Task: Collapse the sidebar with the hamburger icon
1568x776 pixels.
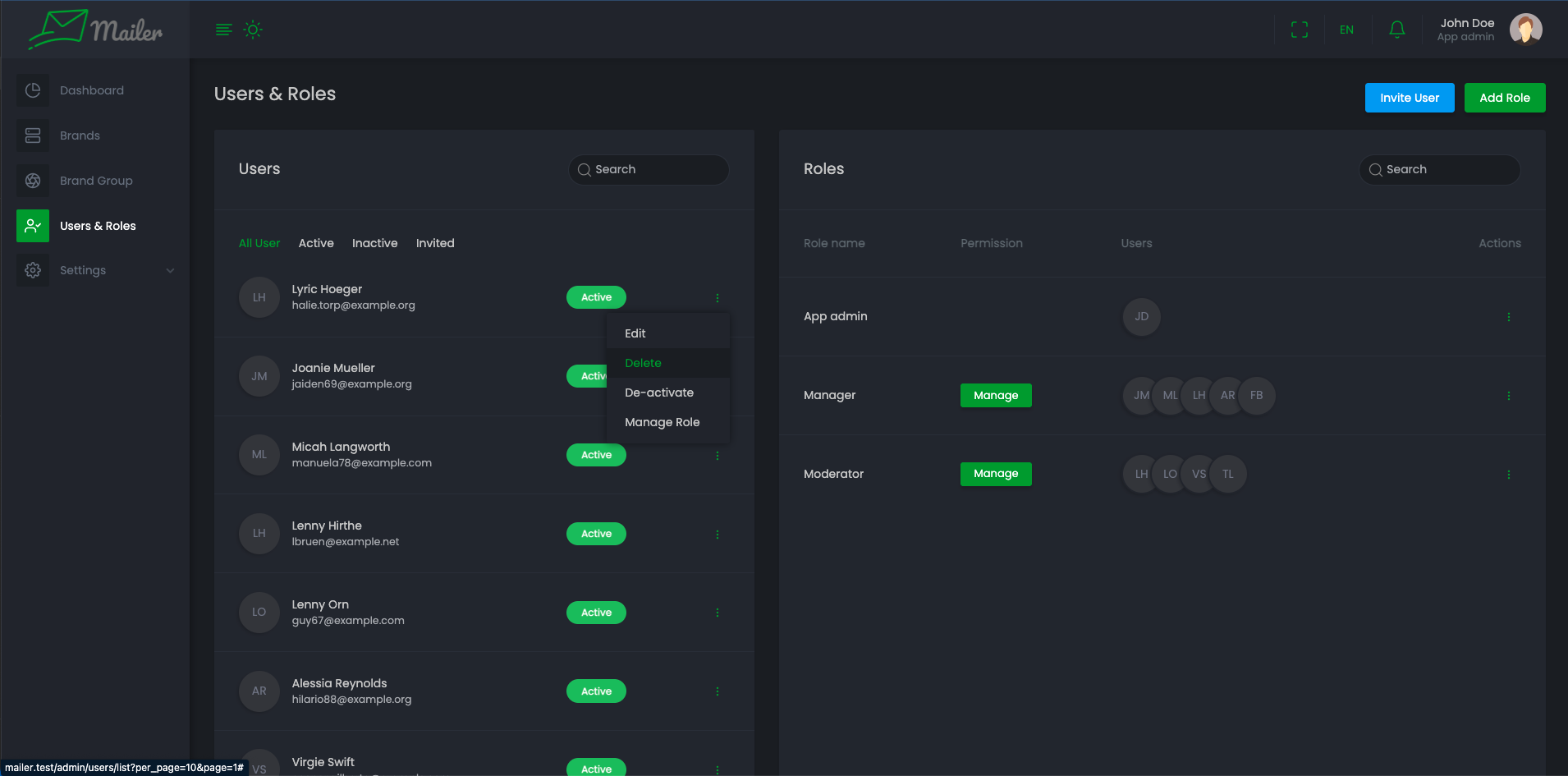Action: 223,30
